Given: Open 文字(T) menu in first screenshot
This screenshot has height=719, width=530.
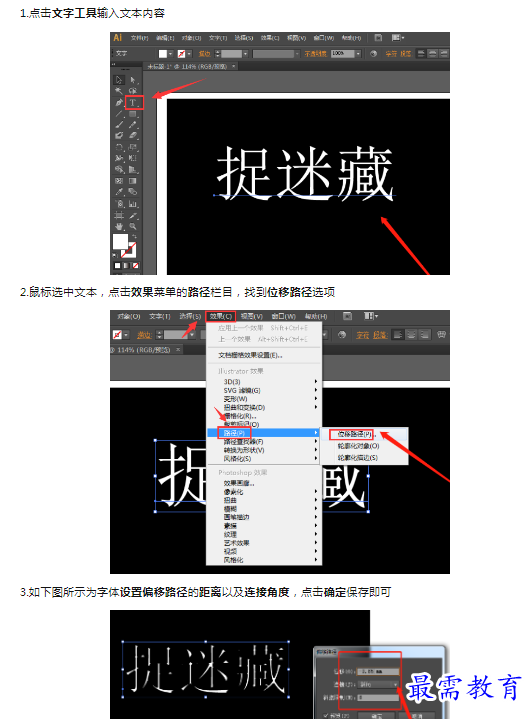Looking at the screenshot, I should point(218,38).
